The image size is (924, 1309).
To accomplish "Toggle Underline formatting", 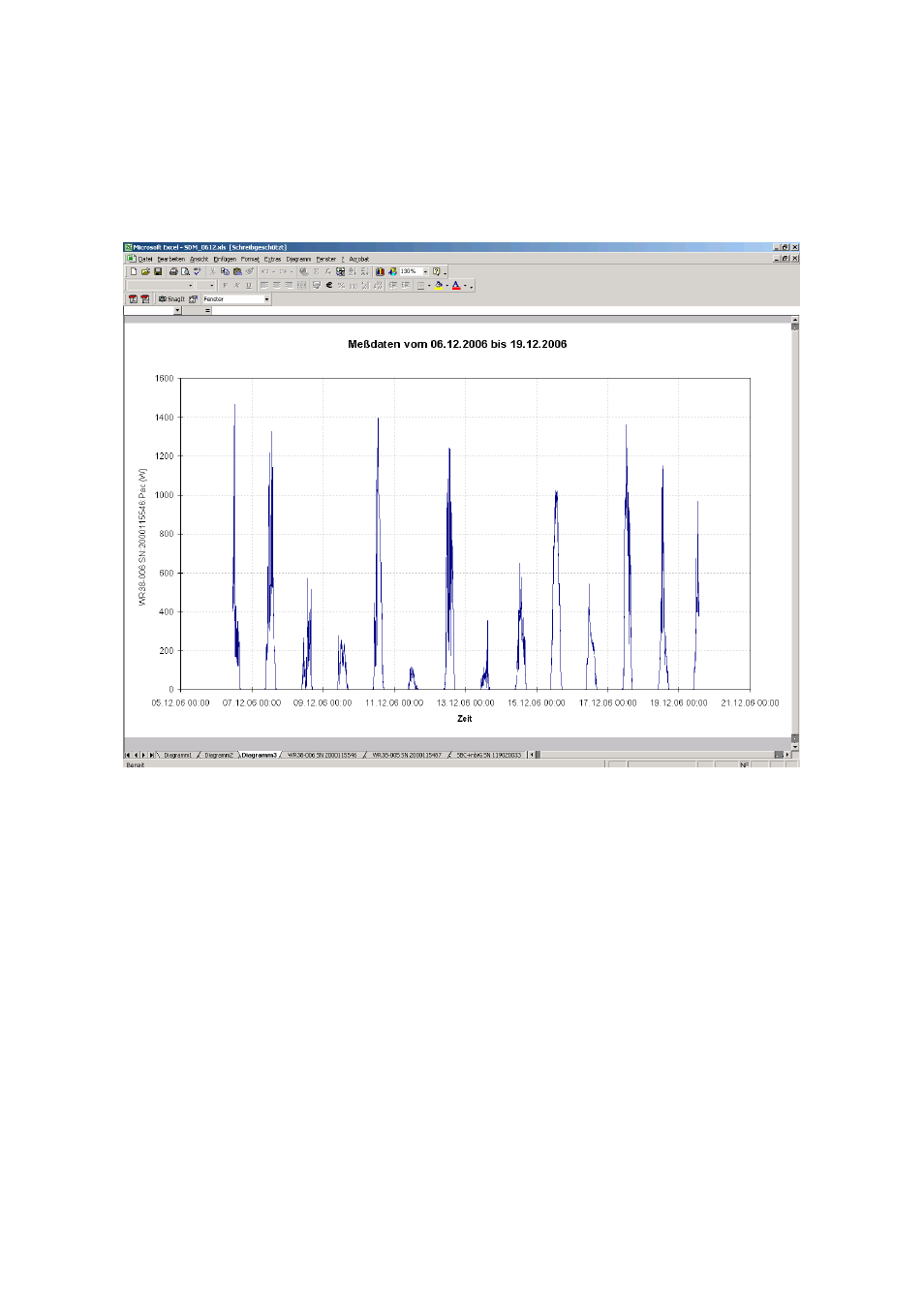I will [249, 286].
